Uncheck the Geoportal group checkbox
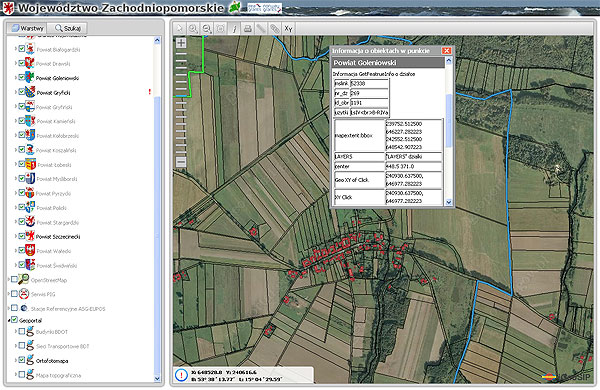The height and width of the screenshot is (390, 600). (15, 320)
